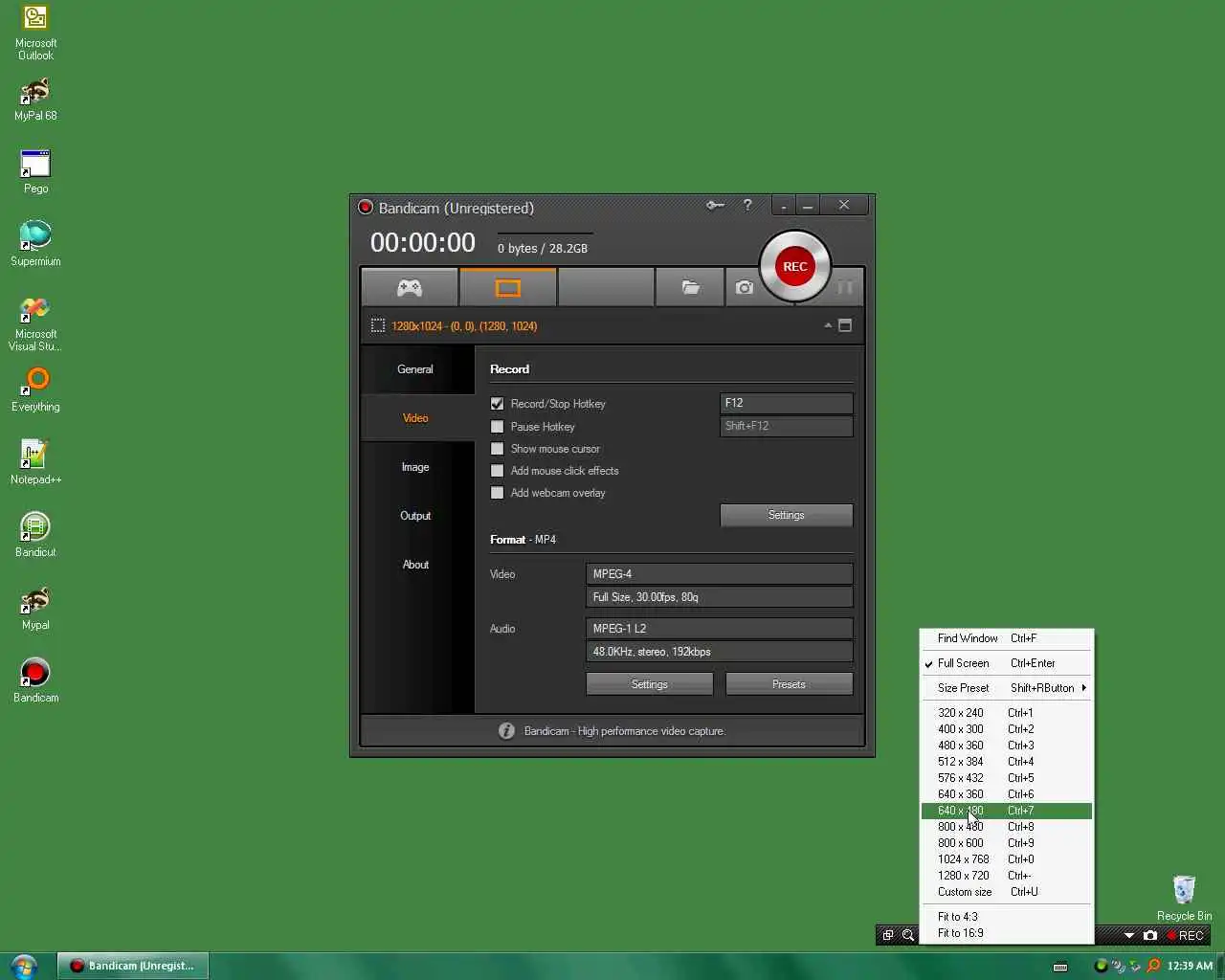Open the About tab

415,565
